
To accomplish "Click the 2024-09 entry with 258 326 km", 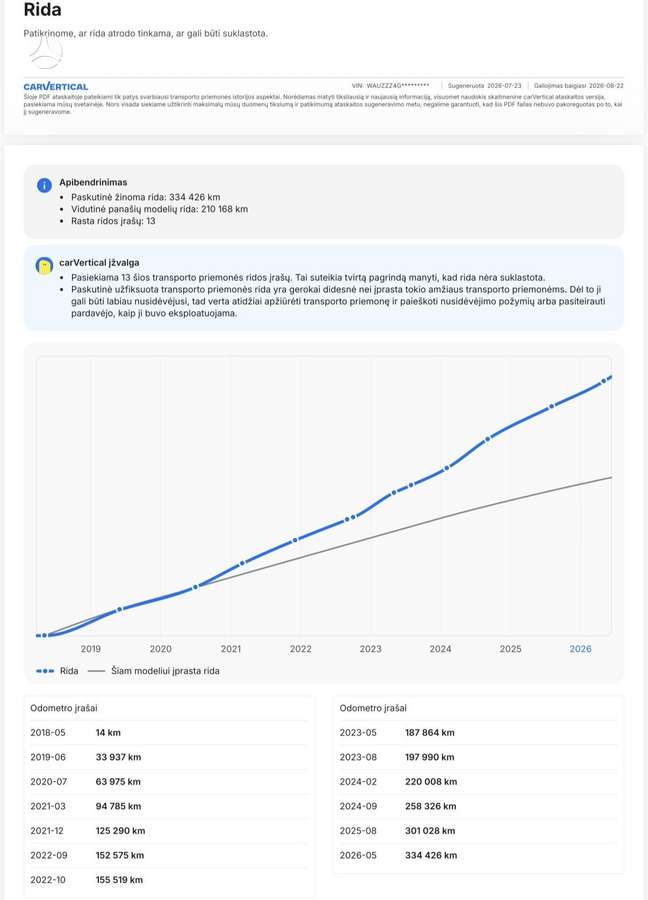I will (479, 806).
